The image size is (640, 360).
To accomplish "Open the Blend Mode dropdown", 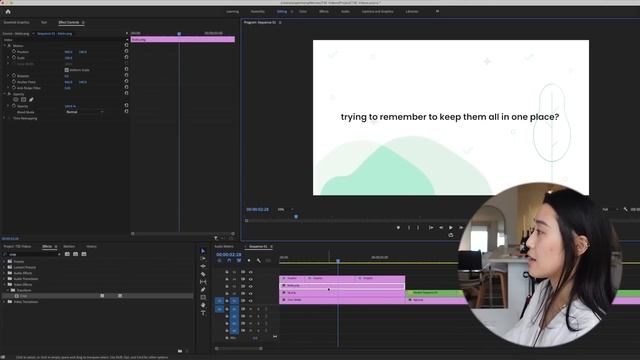I will point(84,112).
